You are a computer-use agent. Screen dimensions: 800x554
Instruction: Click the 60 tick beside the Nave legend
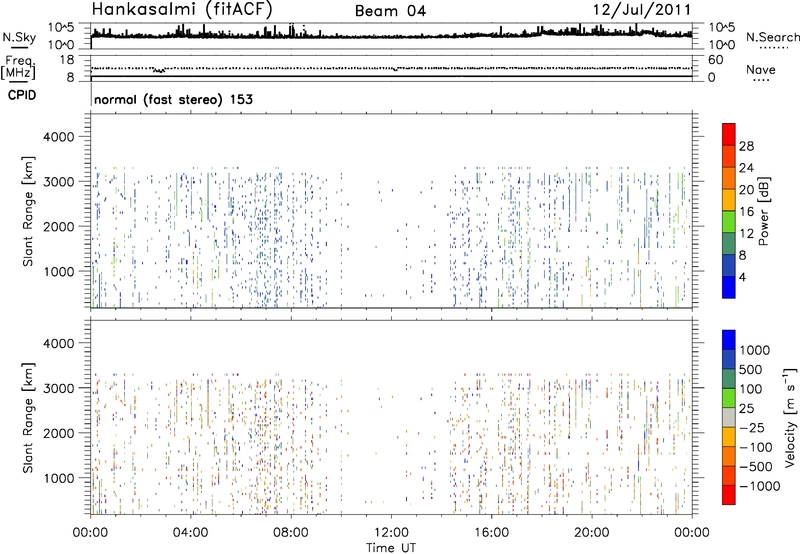(x=715, y=60)
